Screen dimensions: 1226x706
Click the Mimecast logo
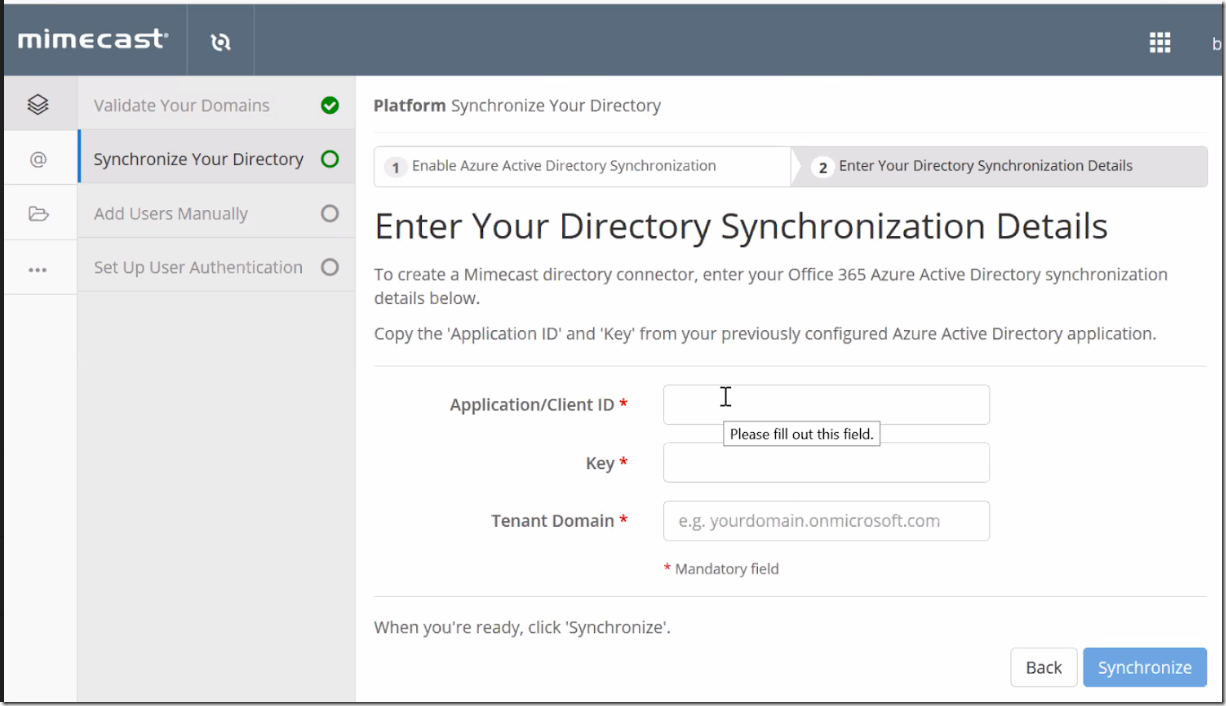(93, 40)
